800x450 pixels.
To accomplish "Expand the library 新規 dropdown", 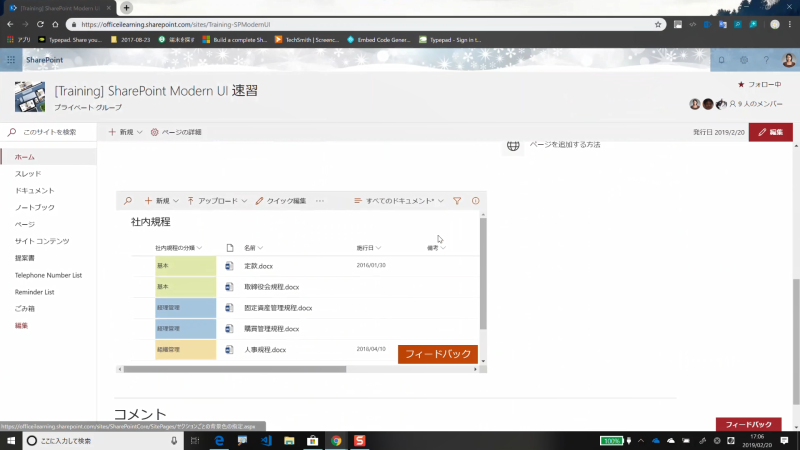I will click(x=161, y=201).
